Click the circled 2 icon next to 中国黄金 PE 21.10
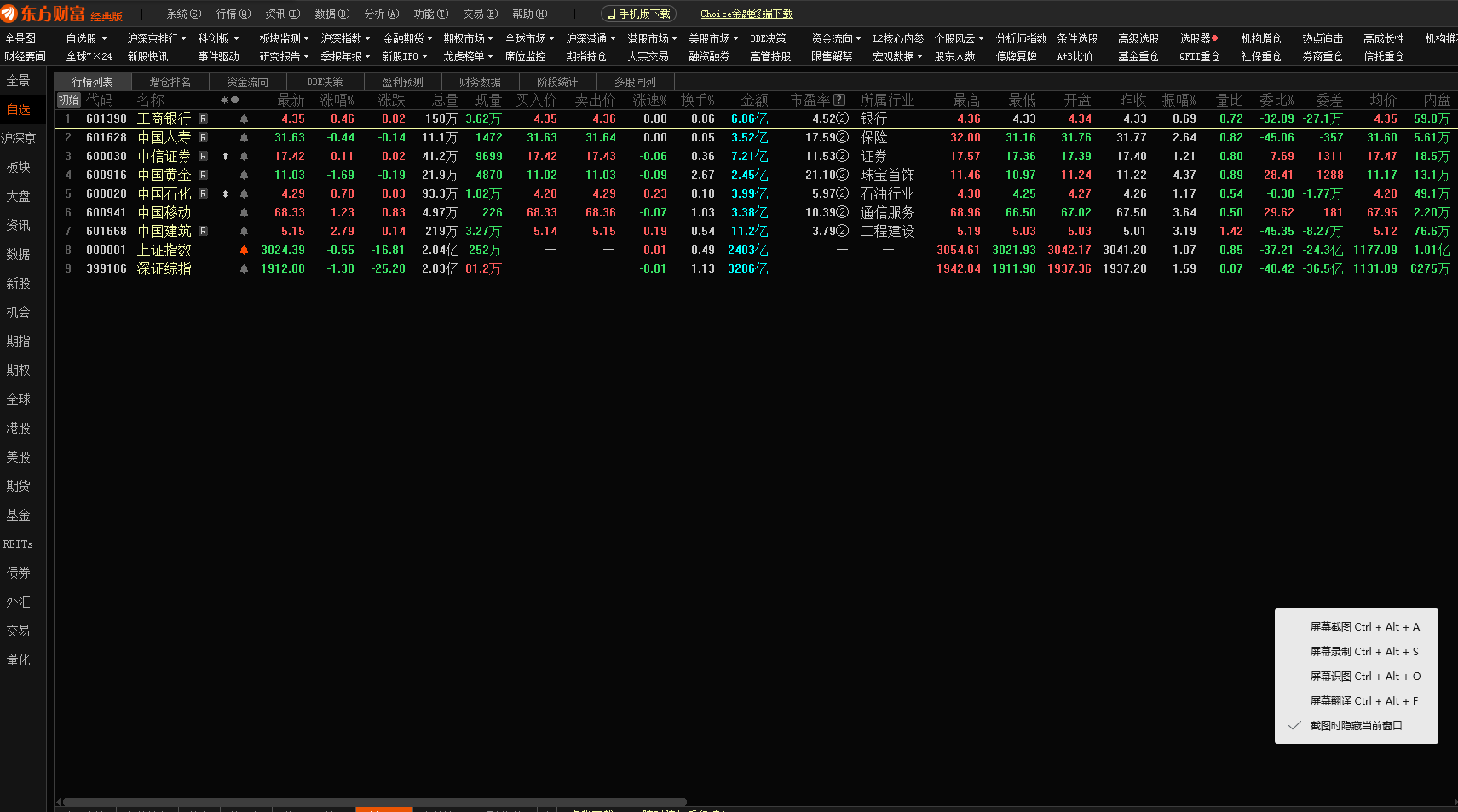 tap(842, 176)
